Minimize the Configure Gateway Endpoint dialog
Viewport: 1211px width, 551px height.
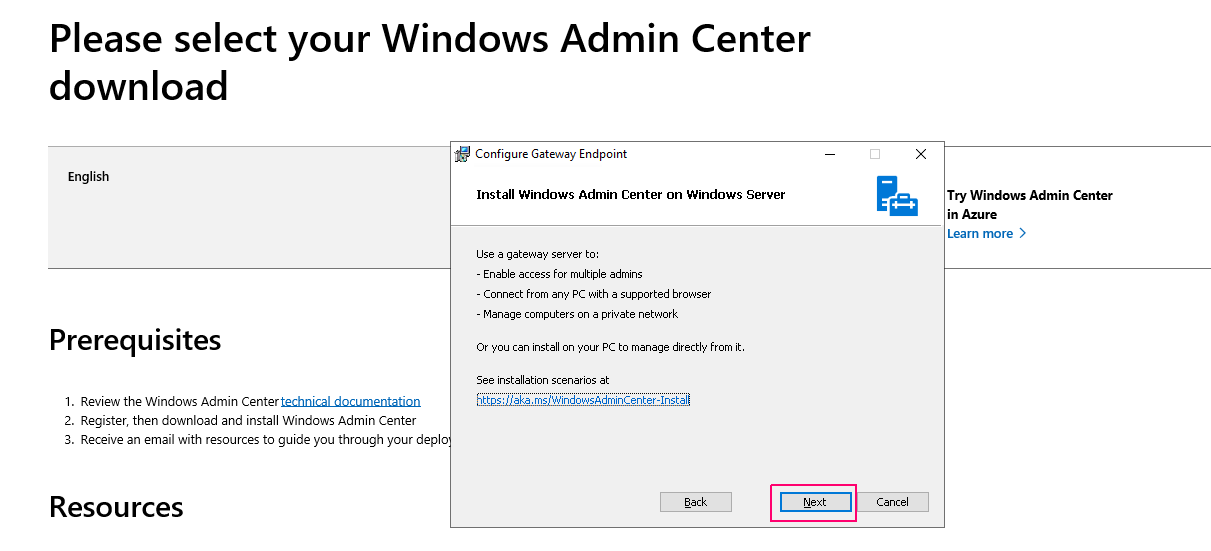(829, 154)
